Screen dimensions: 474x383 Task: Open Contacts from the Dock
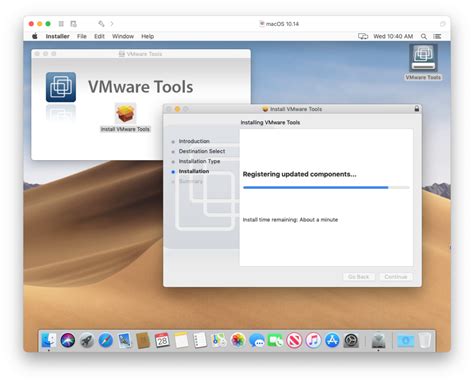point(143,340)
